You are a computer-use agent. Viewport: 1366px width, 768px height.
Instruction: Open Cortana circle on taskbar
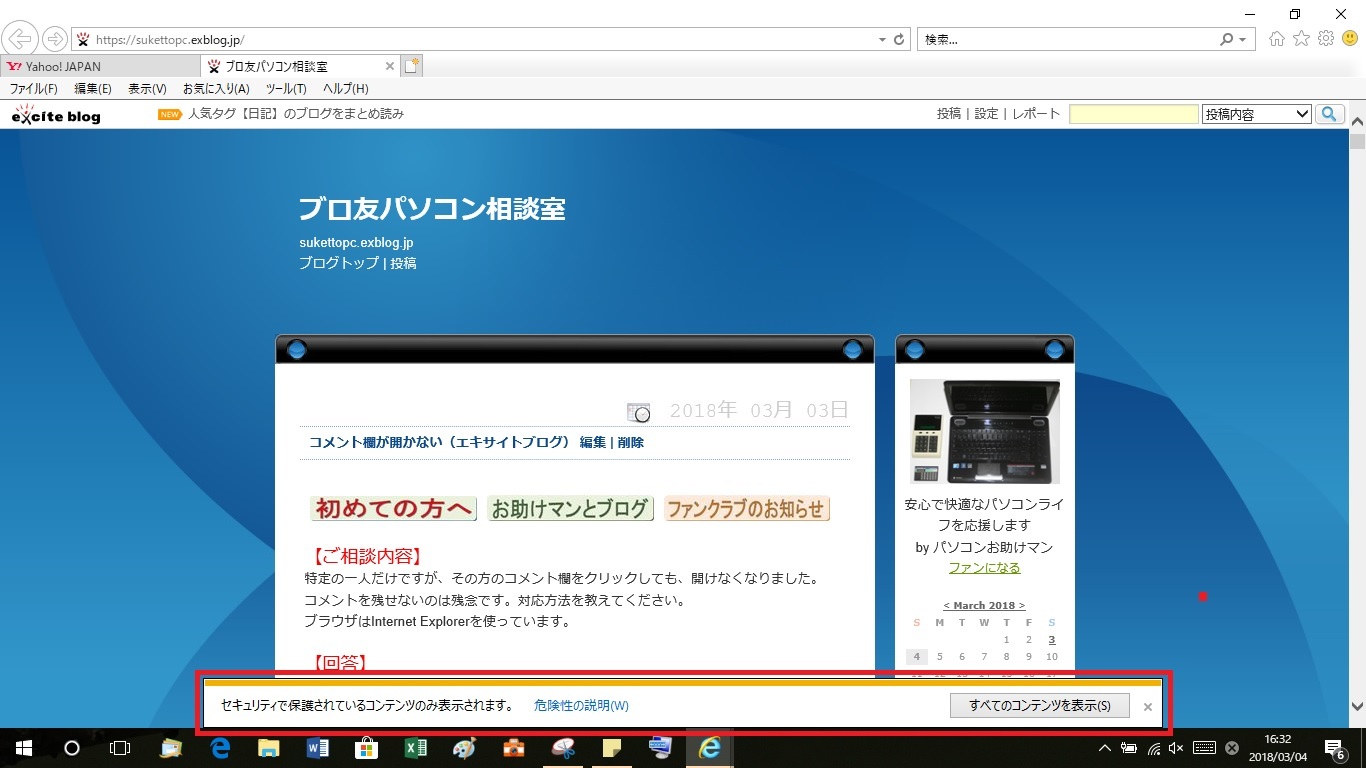click(x=72, y=748)
